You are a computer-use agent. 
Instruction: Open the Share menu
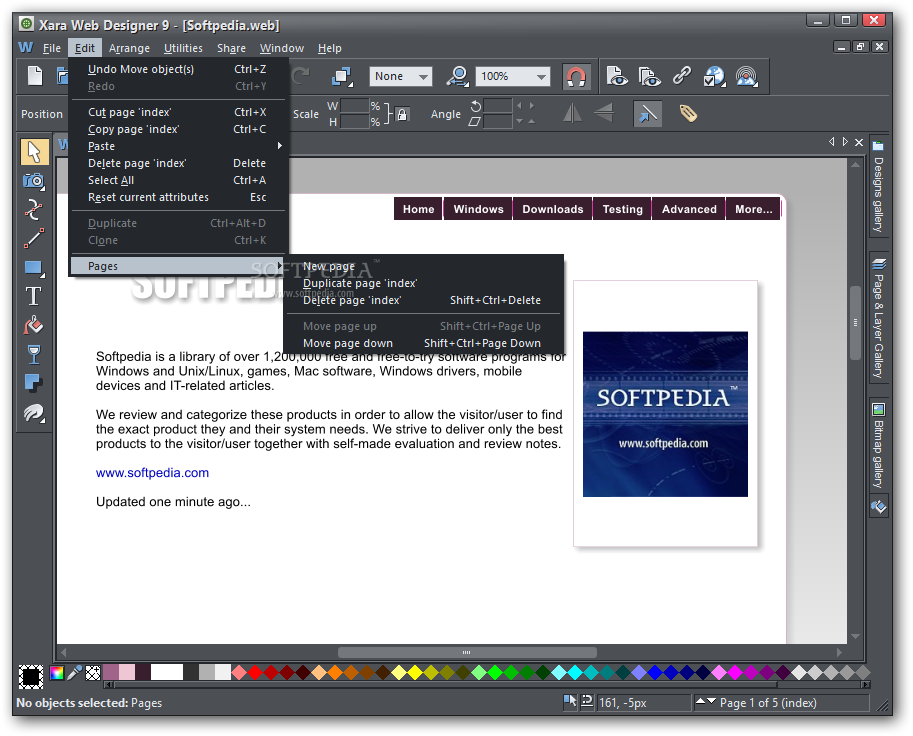[231, 48]
